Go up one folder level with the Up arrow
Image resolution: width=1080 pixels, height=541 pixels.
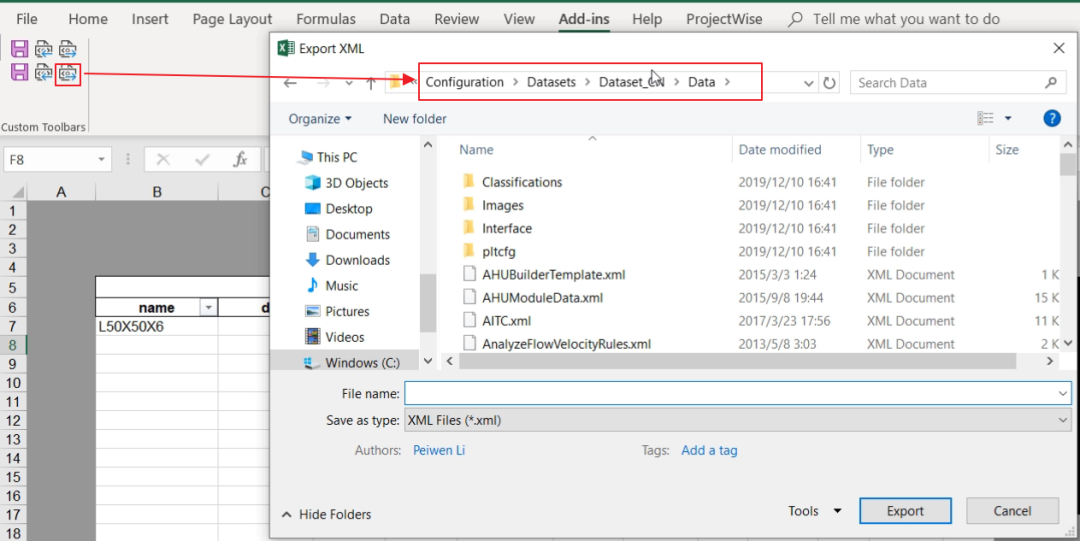(x=371, y=83)
